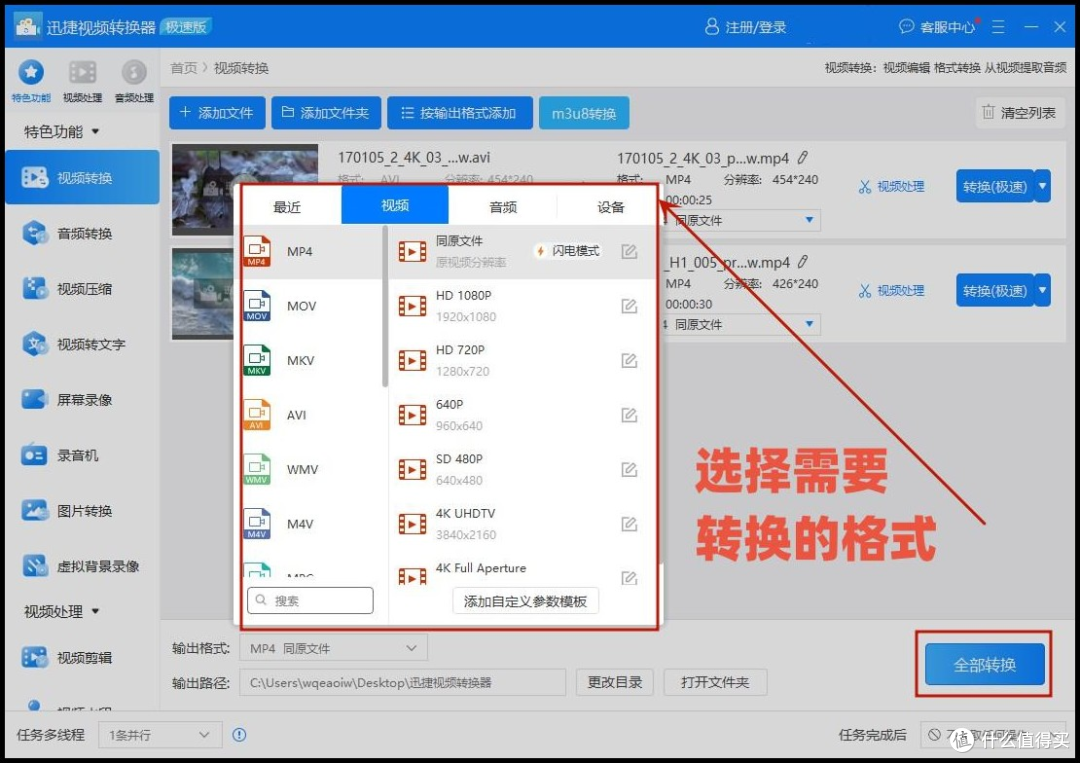
Task: Open the 特色功能 star icon tab
Action: [31, 81]
